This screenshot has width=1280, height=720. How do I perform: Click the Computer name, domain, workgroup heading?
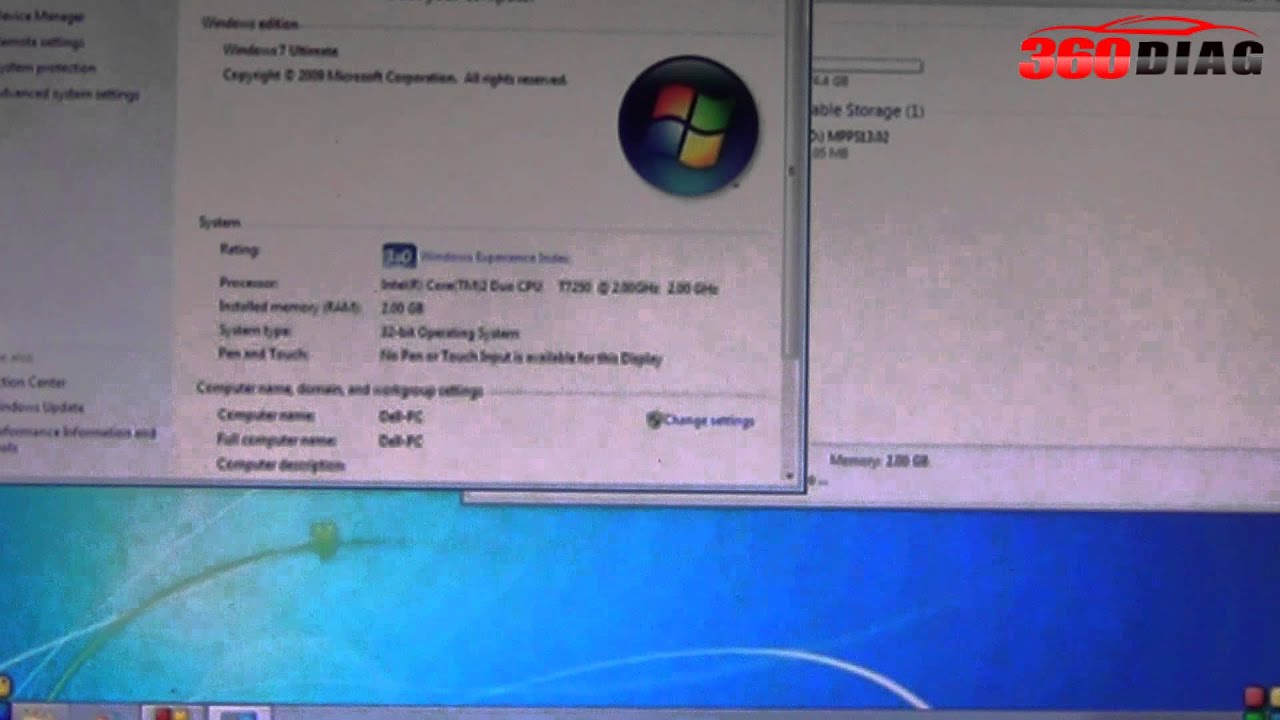click(340, 389)
